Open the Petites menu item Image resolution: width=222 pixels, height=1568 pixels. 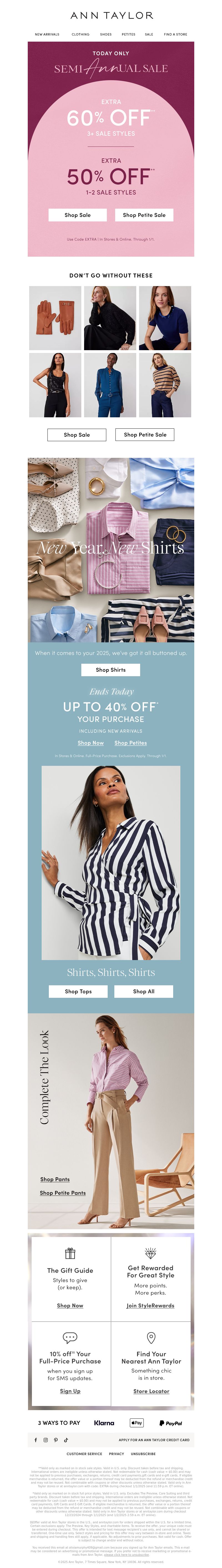(x=128, y=35)
